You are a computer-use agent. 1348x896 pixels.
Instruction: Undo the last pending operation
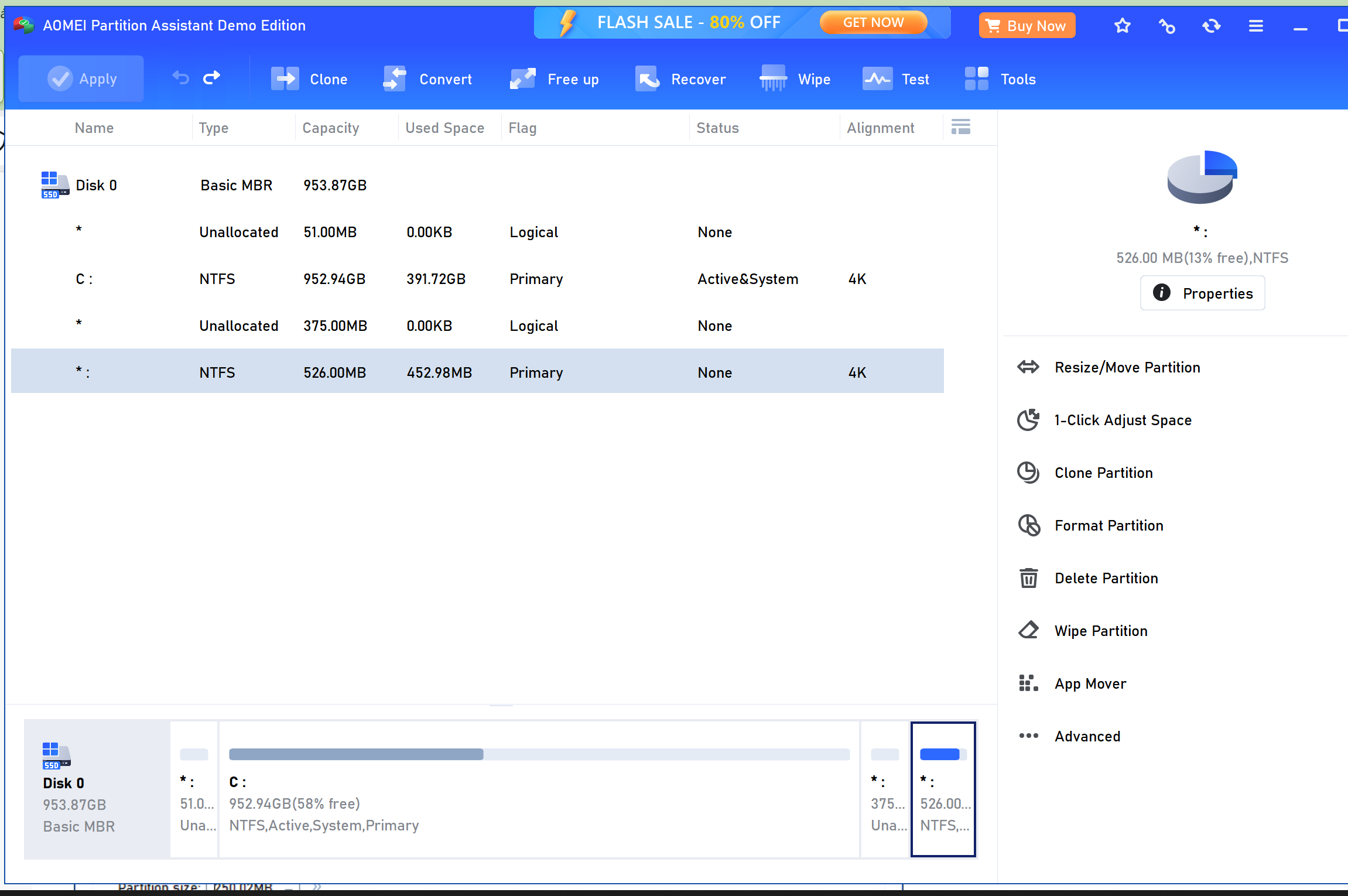pos(181,78)
